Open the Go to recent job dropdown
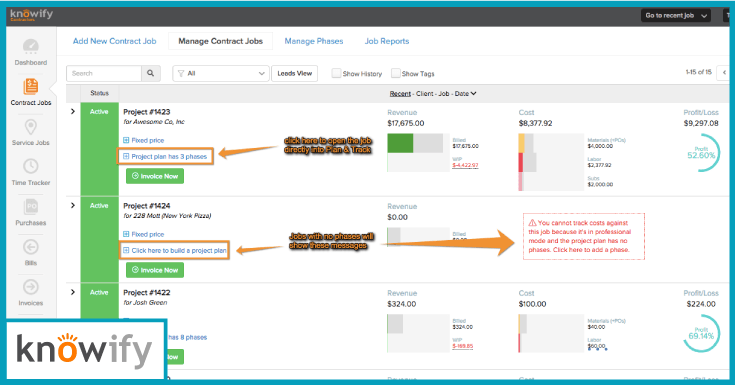This screenshot has height=385, width=735. (675, 15)
